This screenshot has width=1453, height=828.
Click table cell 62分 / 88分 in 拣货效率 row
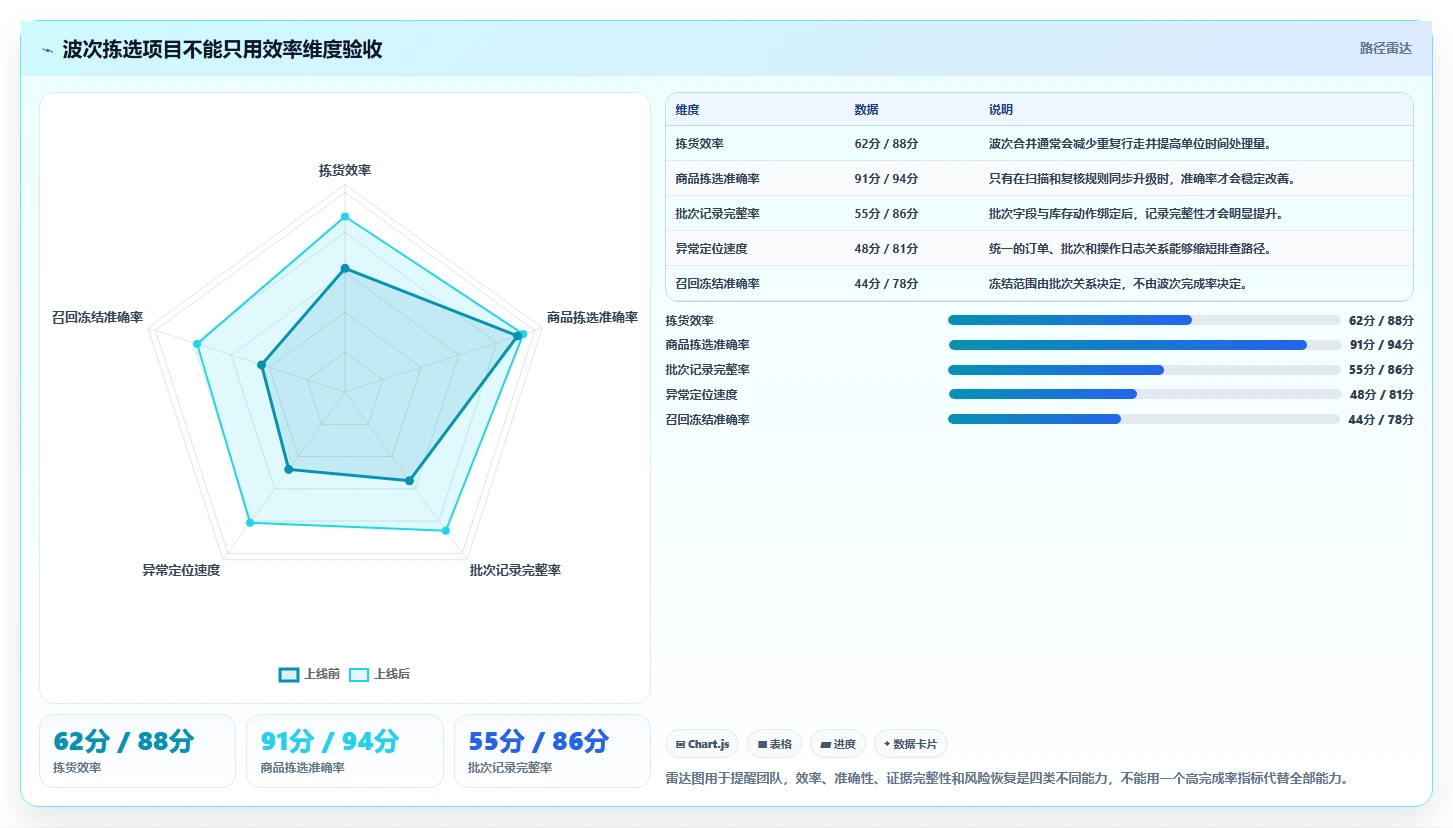(x=886, y=144)
